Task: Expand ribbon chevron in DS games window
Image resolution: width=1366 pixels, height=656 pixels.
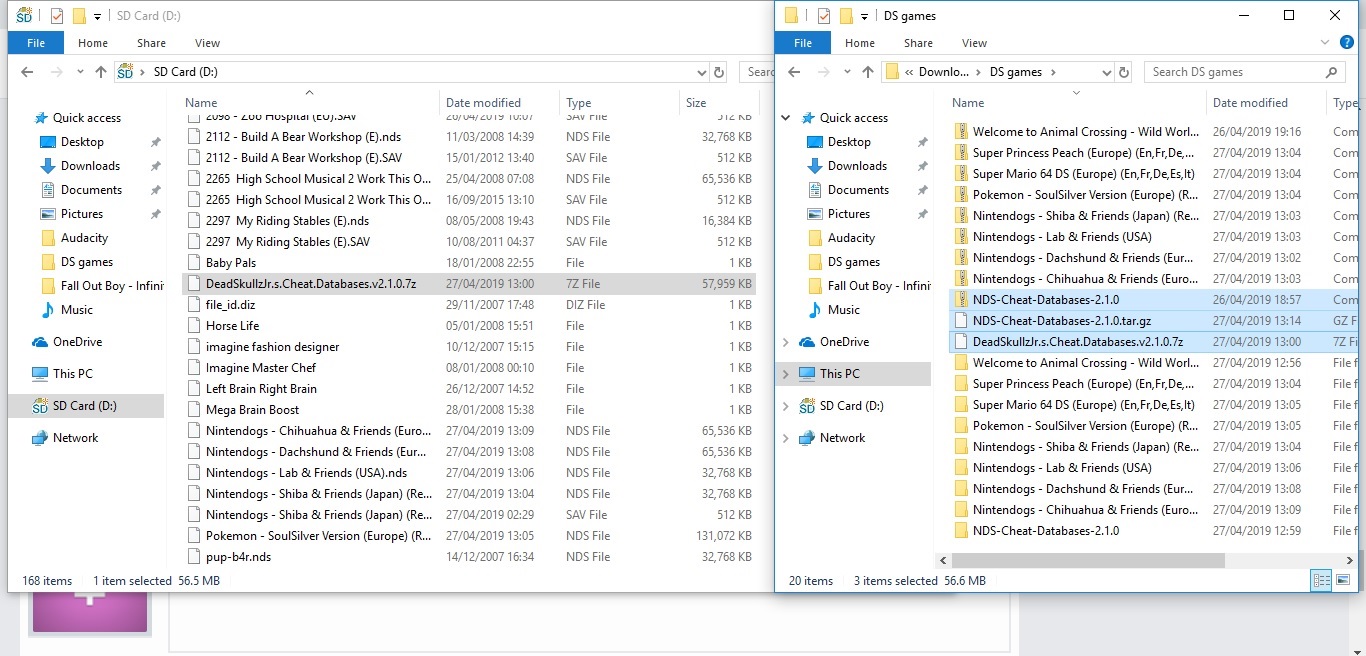Action: (x=1323, y=43)
